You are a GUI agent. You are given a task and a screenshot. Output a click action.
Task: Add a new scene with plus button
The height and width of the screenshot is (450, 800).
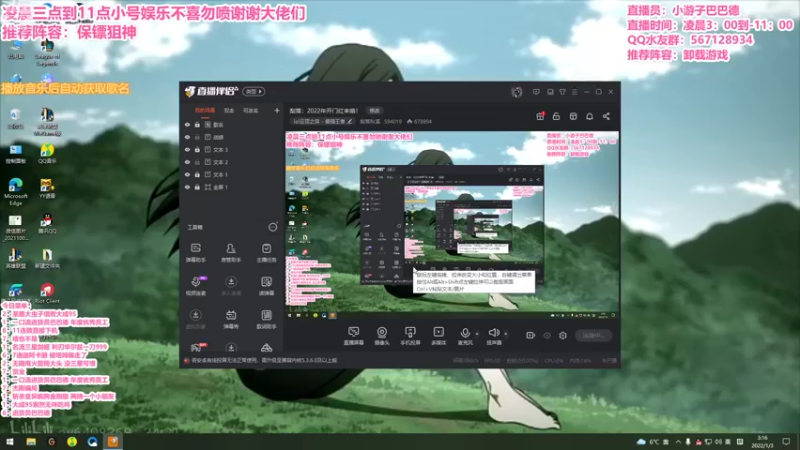click(277, 110)
